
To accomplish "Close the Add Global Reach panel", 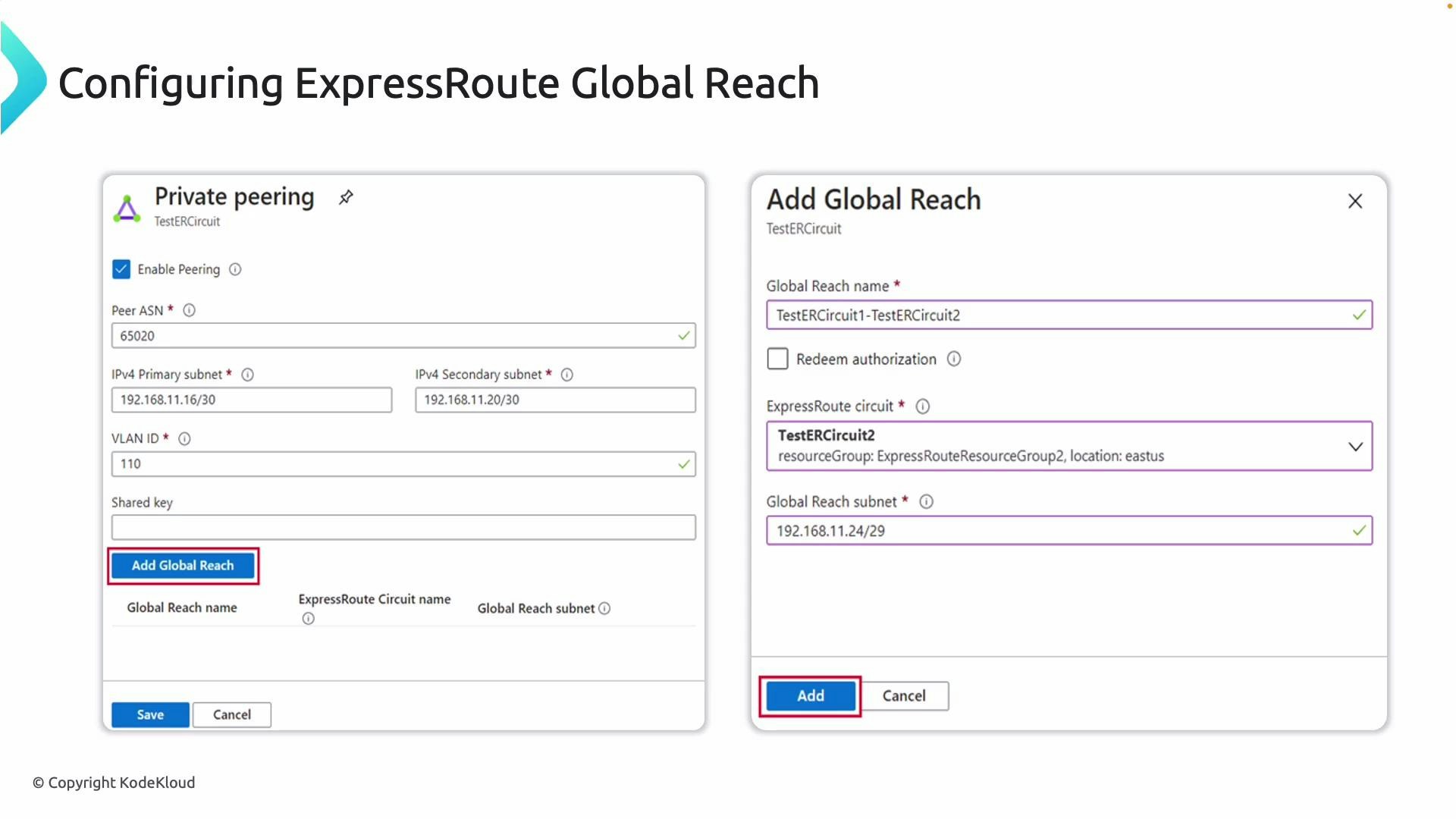I will (x=1355, y=201).
